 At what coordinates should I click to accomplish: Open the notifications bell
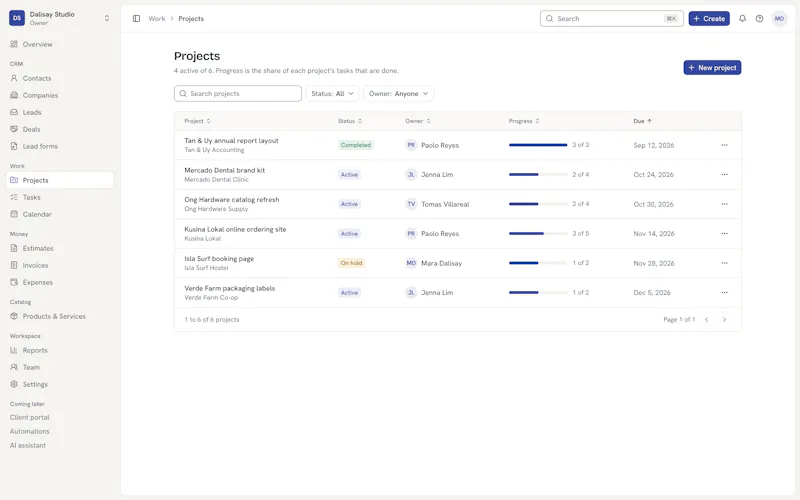742,18
